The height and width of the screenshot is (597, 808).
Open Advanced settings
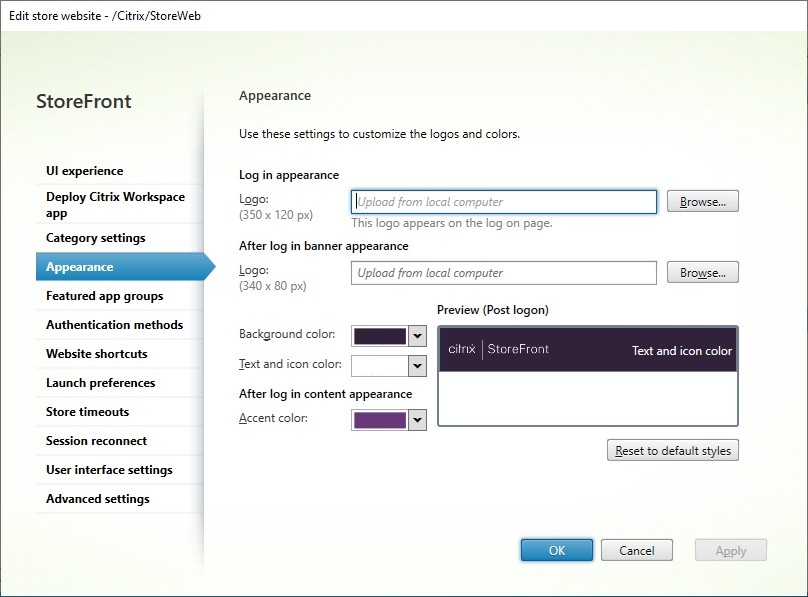pos(97,498)
